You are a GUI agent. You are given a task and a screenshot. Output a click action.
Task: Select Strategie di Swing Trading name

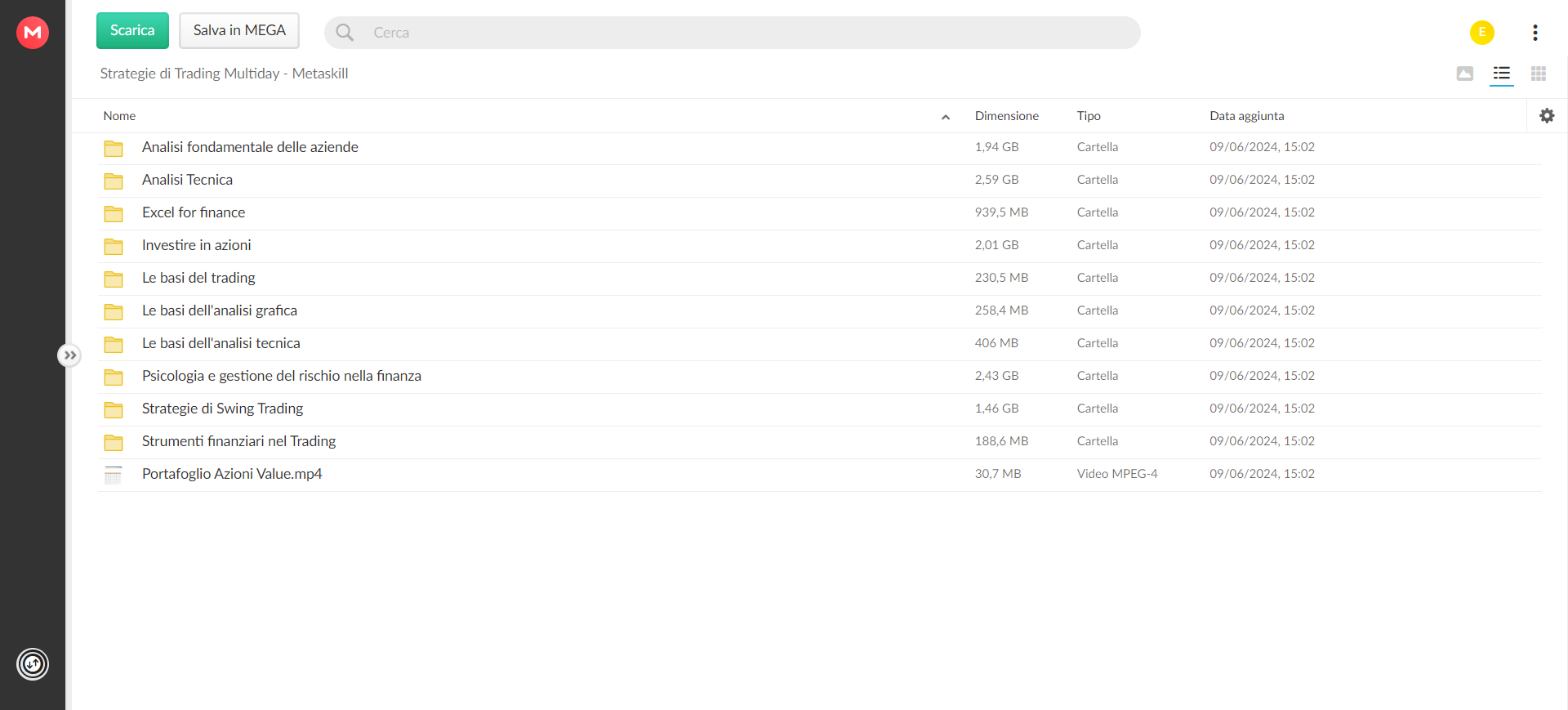coord(222,409)
